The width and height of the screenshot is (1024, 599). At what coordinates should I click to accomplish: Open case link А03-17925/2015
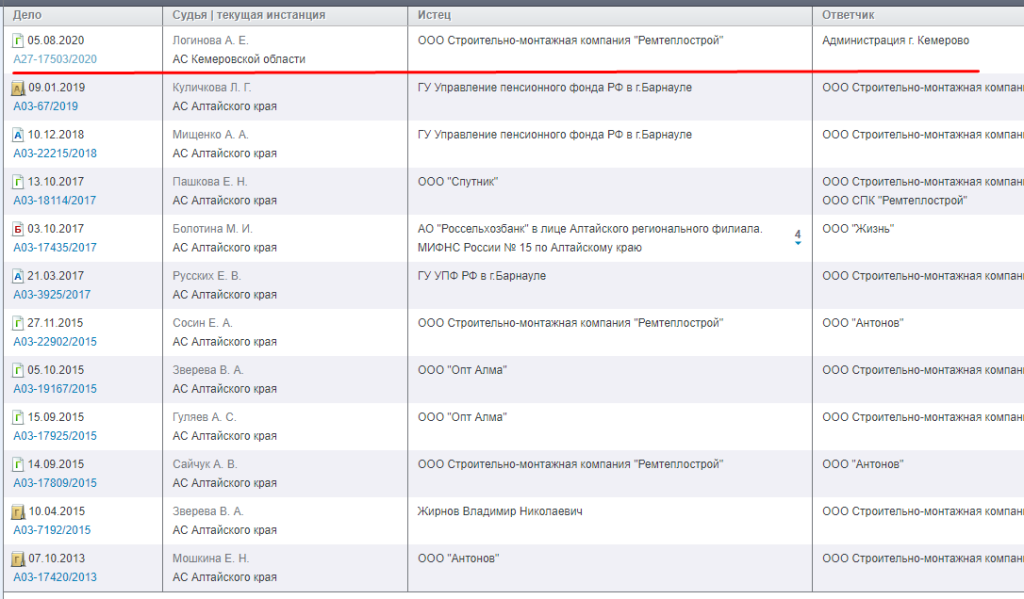[x=55, y=435]
